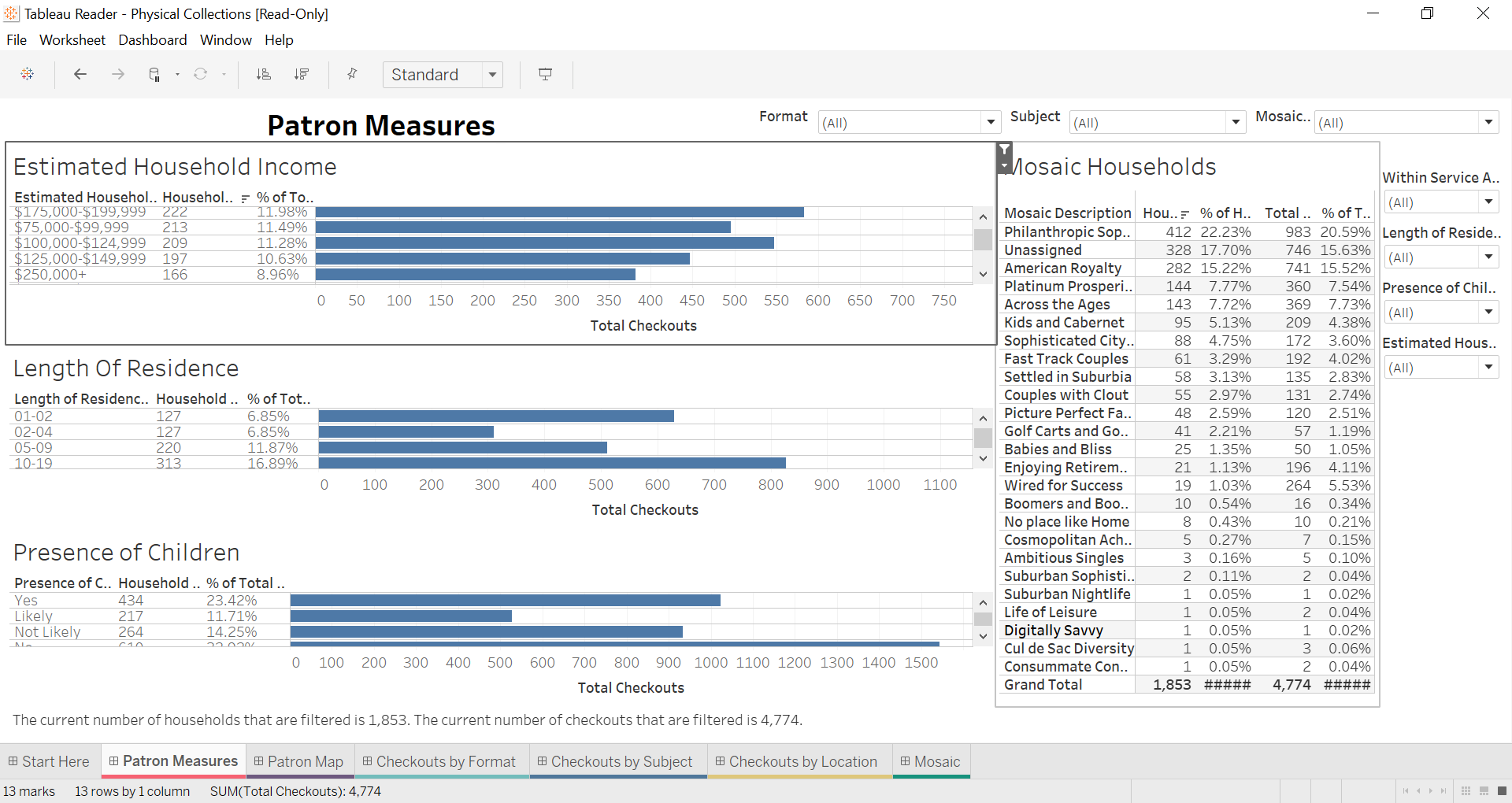Open the Help menu

[279, 40]
